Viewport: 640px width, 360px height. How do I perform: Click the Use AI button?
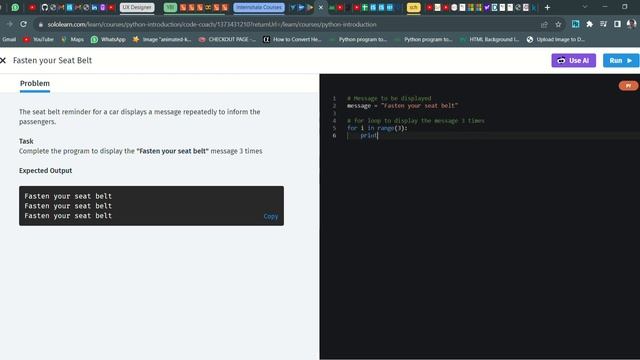tap(573, 60)
